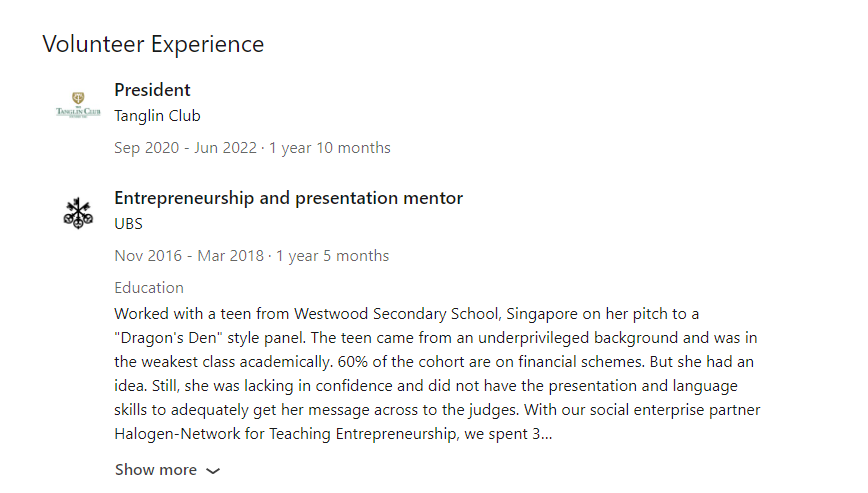
Task: Click Halogen-Network for Teaching Entrepreneurship text
Action: (x=286, y=433)
